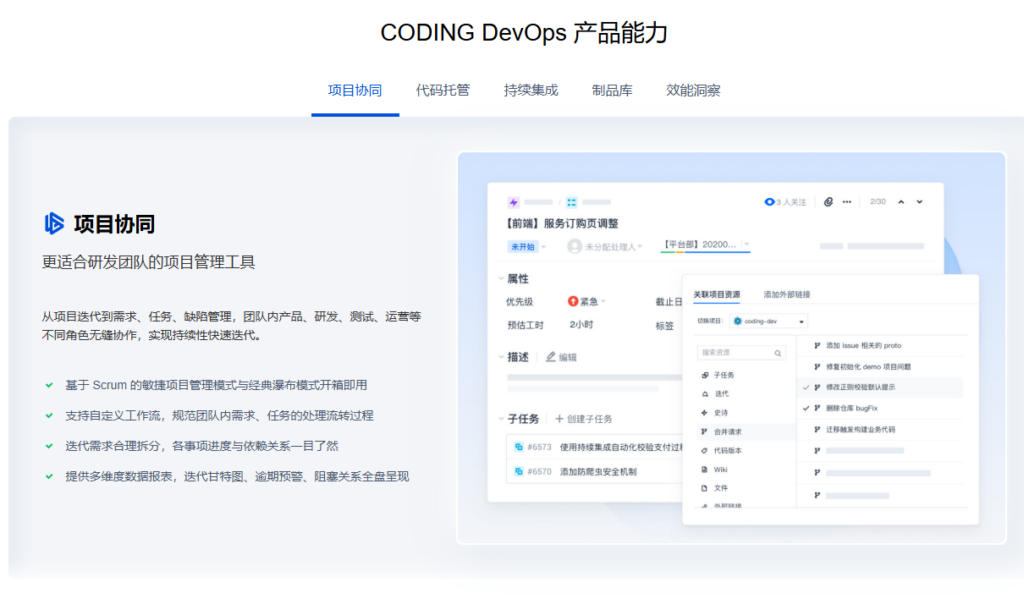Click the 搜索资源 search field

point(741,353)
